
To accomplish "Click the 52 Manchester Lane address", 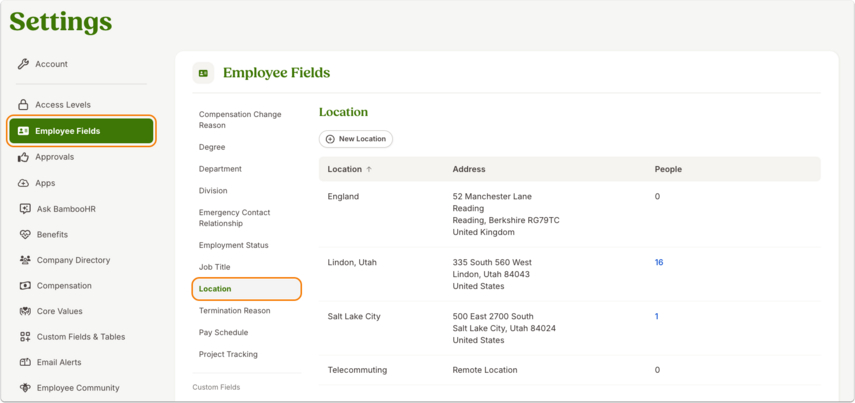I will tap(492, 196).
